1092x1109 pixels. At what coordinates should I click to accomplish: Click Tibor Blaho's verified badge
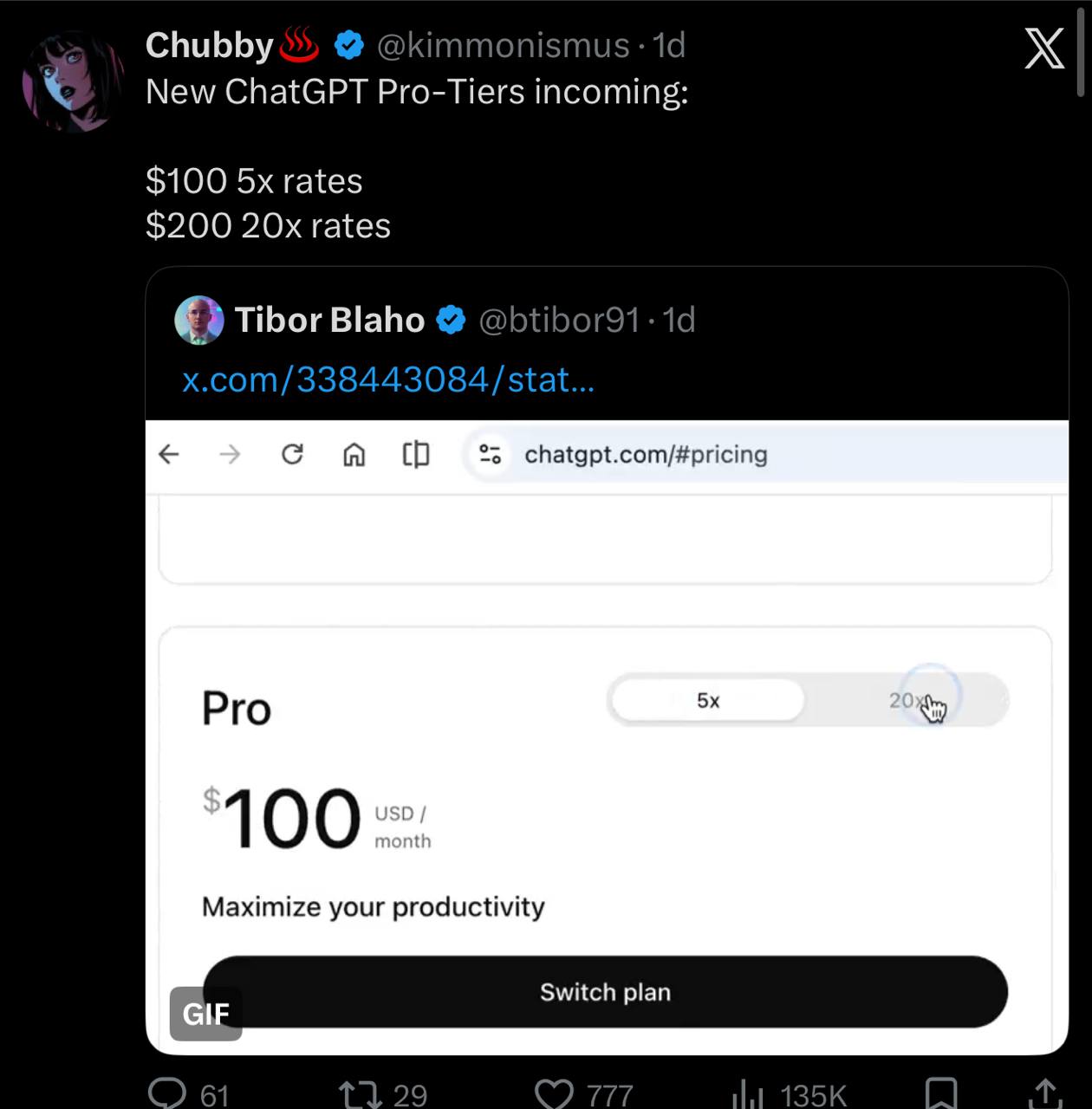451,321
